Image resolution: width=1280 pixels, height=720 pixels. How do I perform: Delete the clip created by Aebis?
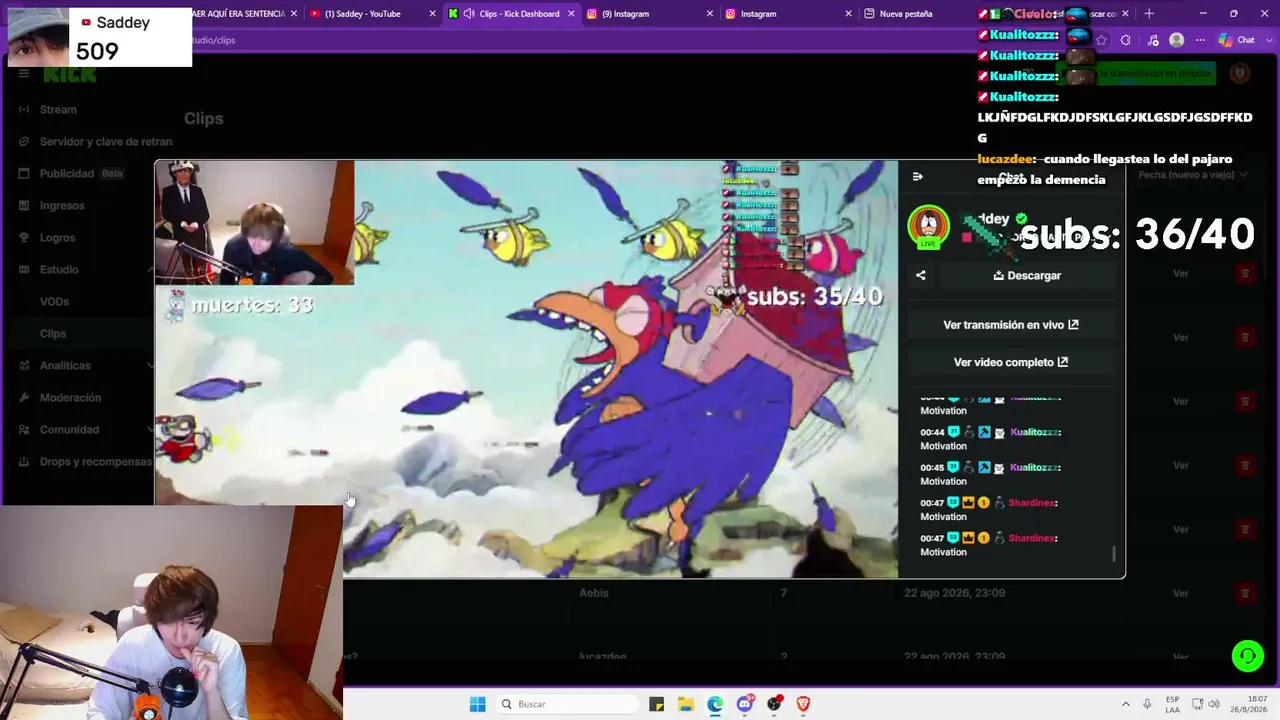point(1245,593)
